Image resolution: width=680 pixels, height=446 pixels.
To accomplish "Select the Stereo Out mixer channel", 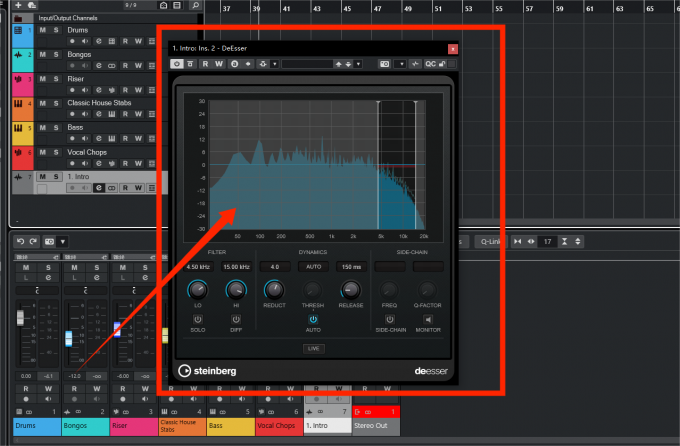I will (376, 426).
